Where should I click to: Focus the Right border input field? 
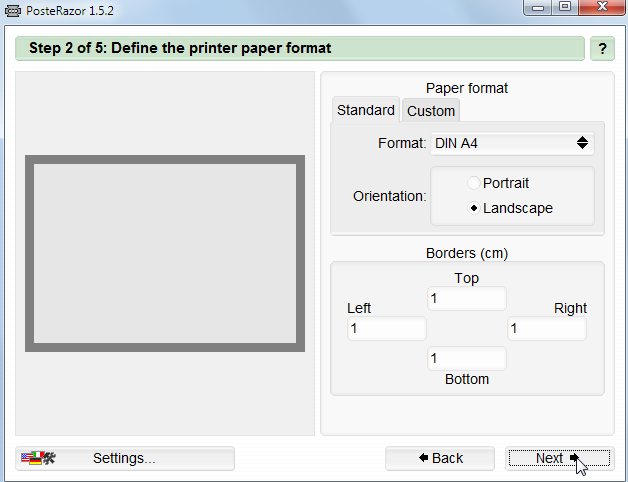(x=547, y=328)
